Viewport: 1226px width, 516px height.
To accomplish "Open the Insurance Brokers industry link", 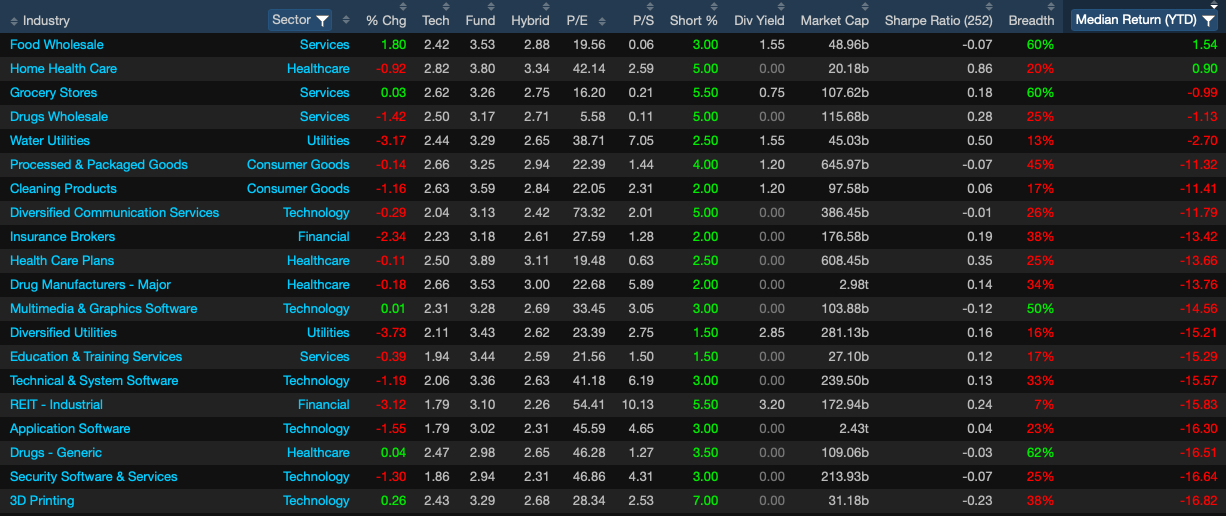I will tap(62, 237).
